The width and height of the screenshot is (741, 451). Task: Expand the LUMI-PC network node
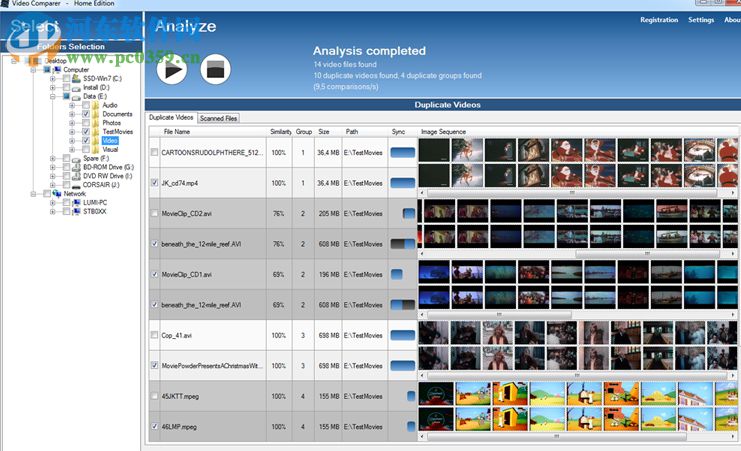pos(52,202)
